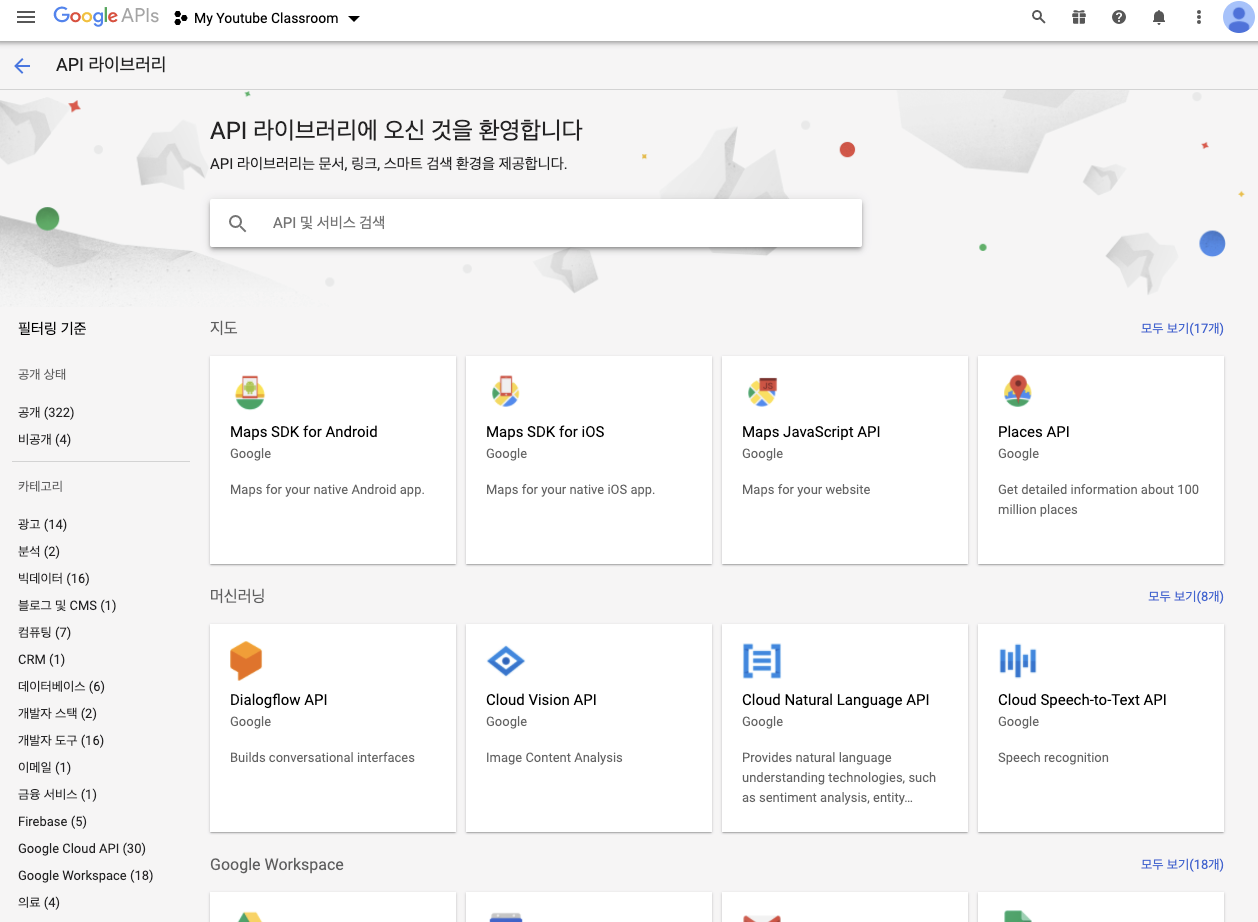Click the search magnifier in top bar
The height and width of the screenshot is (922, 1258).
click(x=1039, y=17)
